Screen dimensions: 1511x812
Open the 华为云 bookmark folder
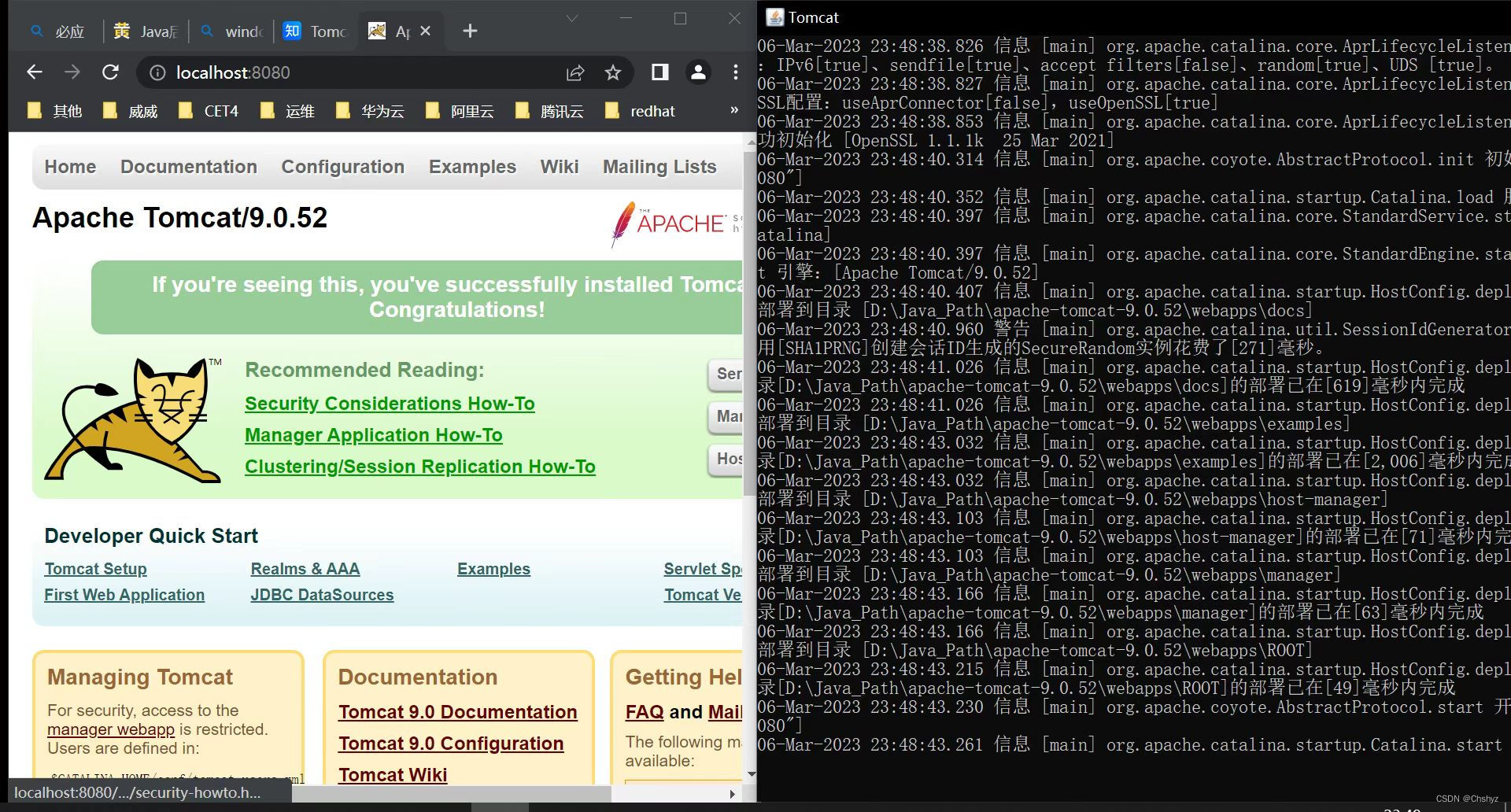point(370,111)
